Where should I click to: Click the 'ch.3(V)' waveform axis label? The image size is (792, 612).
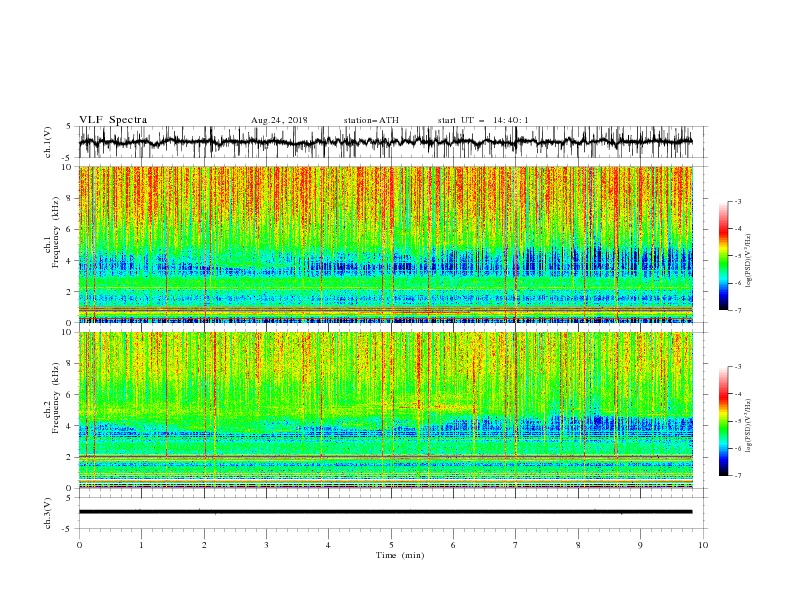[x=48, y=514]
